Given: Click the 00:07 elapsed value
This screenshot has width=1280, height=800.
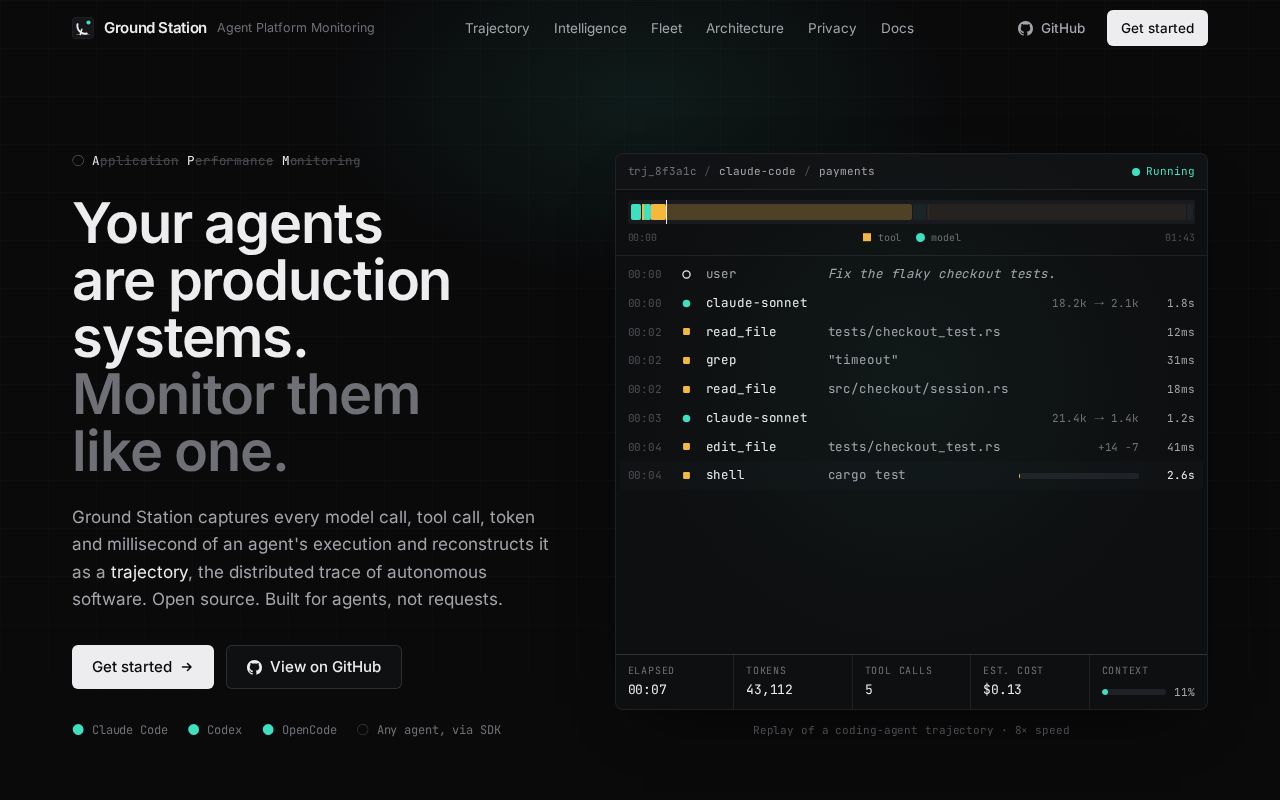Looking at the screenshot, I should pos(647,690).
